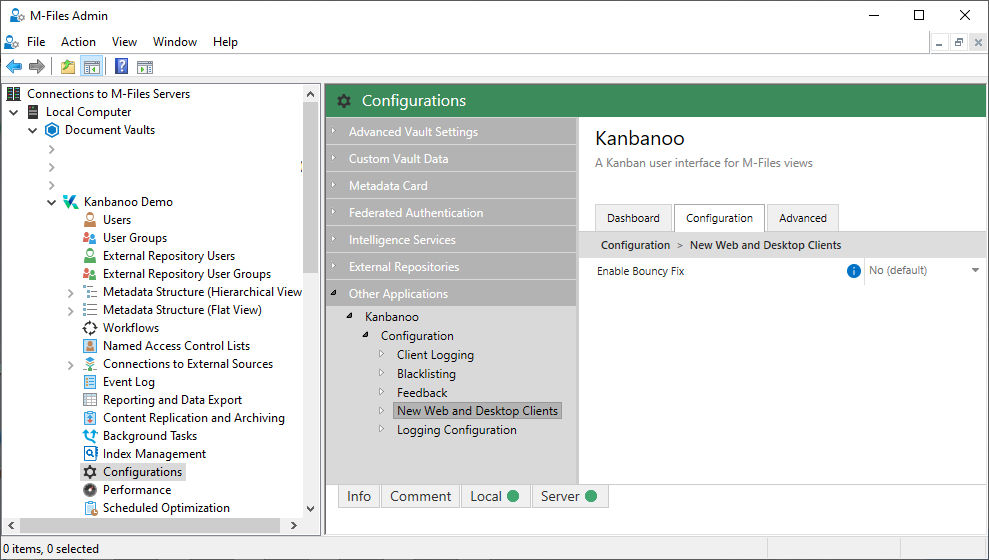
Task: Collapse the Local Computer tree node
Action: pos(14,112)
